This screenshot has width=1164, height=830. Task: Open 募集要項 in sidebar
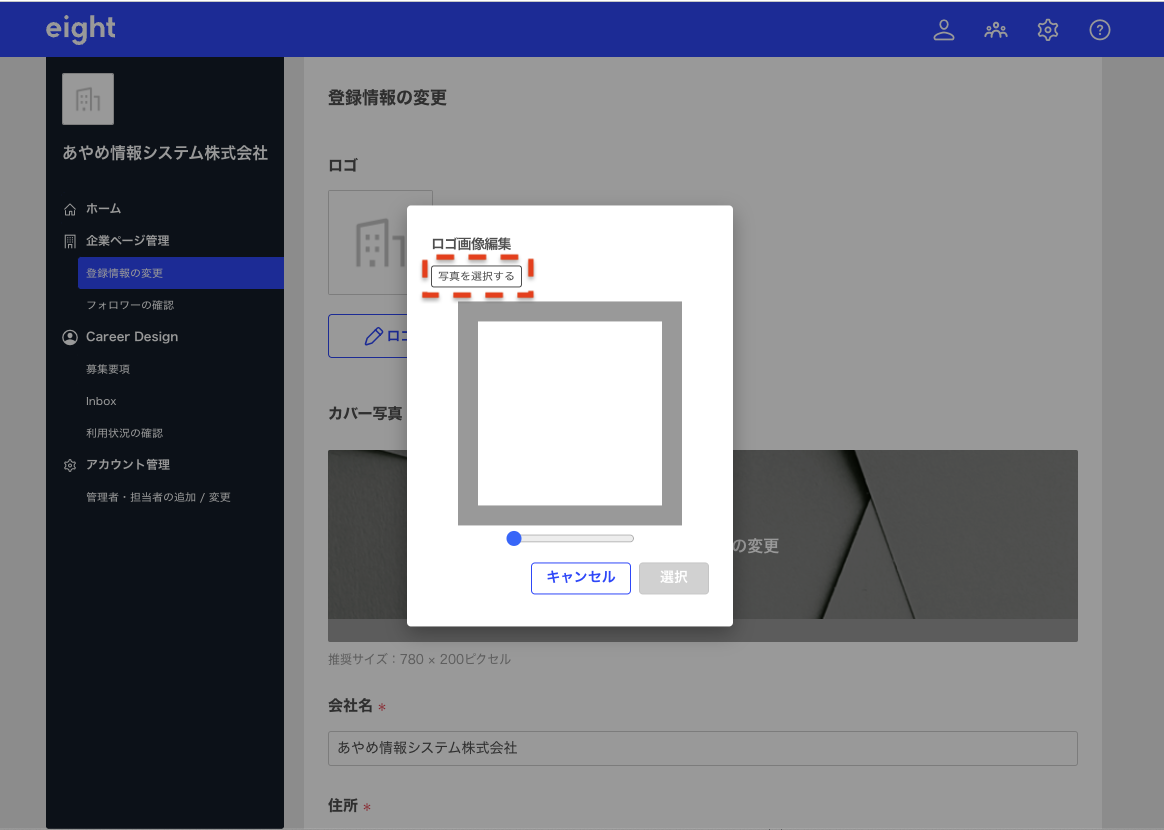[x=108, y=369]
